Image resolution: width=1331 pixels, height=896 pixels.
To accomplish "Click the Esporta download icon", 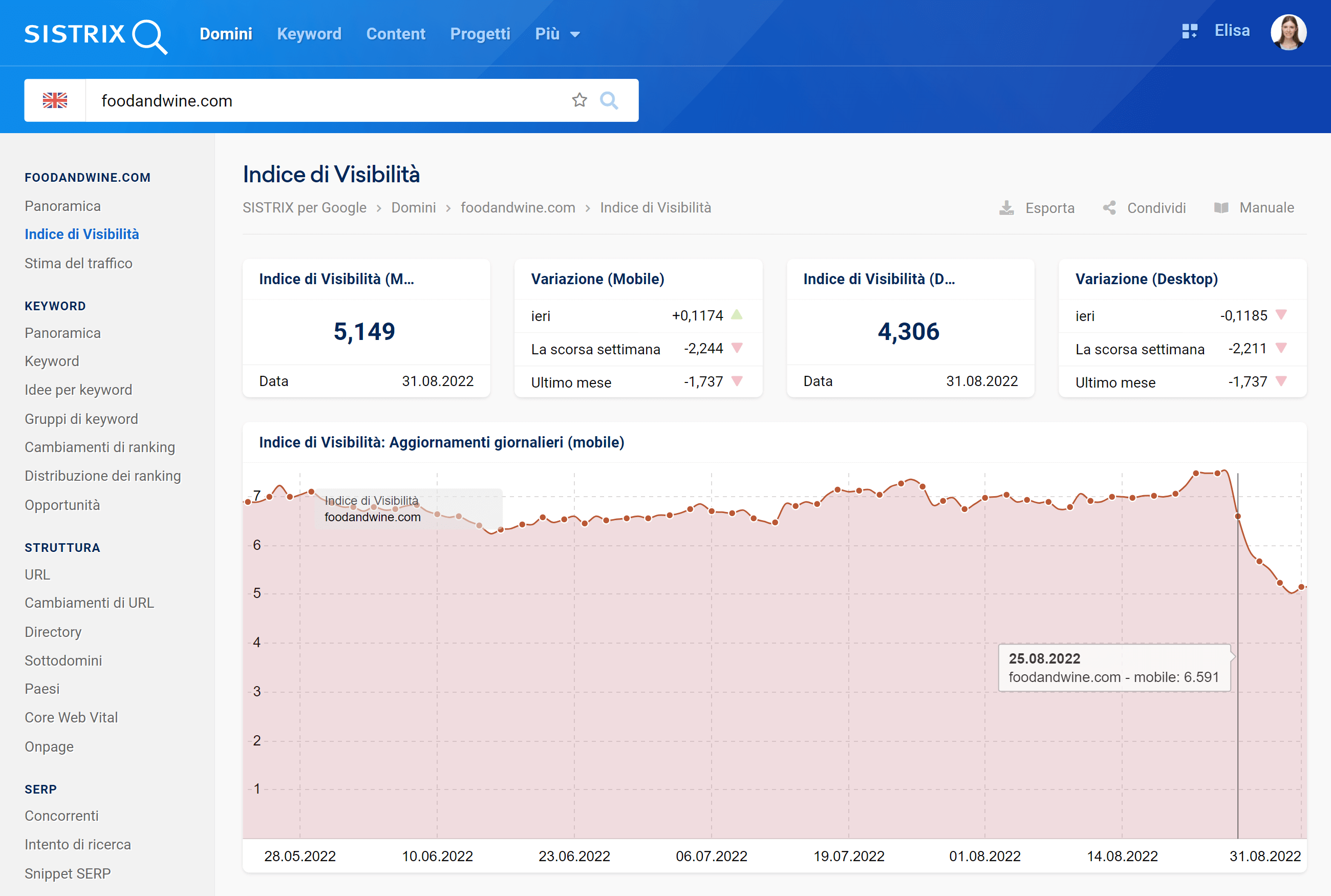I will click(x=1006, y=208).
